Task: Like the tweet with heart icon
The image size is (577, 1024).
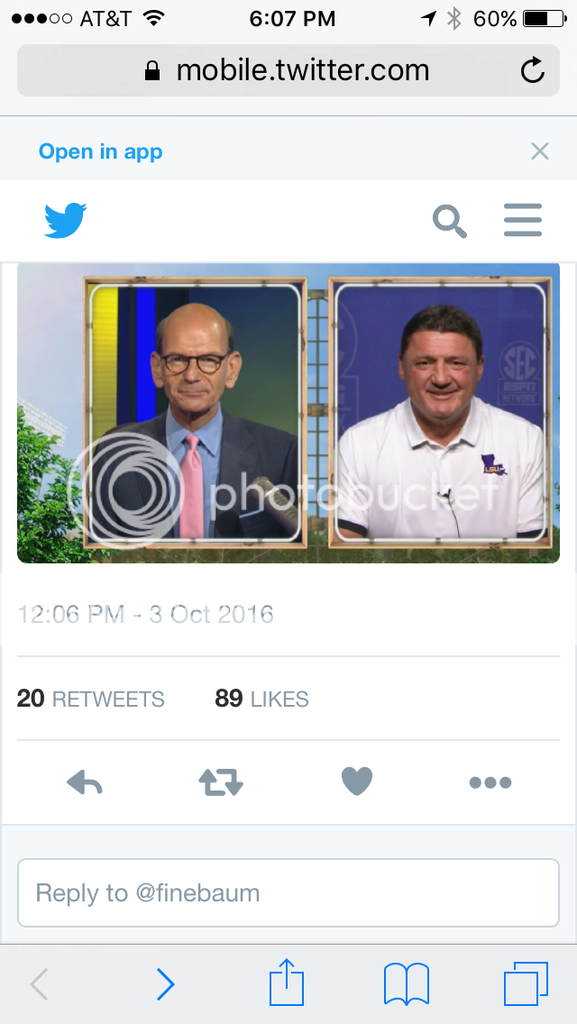Action: (x=357, y=781)
